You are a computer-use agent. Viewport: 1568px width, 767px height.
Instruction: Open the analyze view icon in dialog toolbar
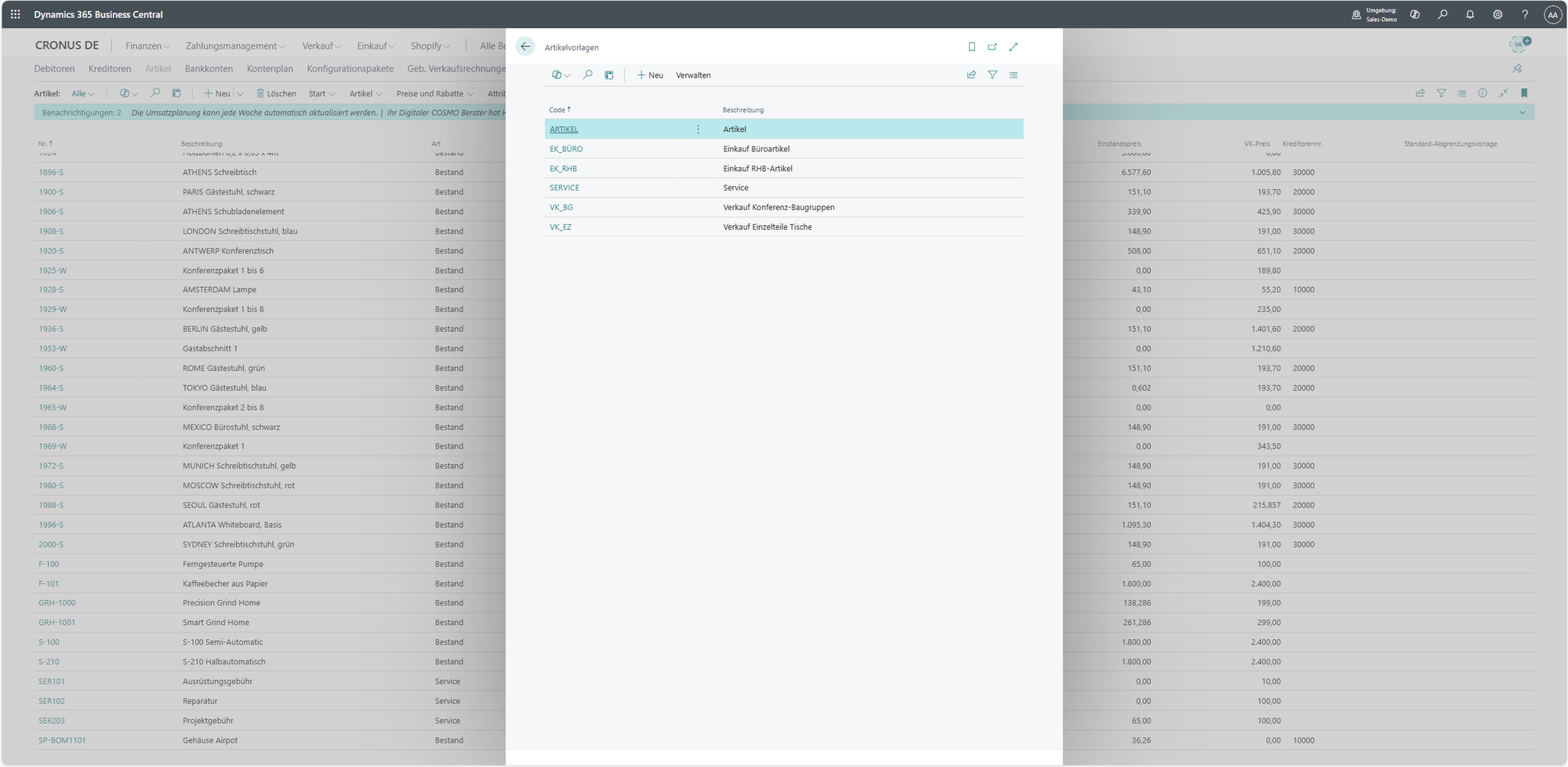click(x=609, y=75)
